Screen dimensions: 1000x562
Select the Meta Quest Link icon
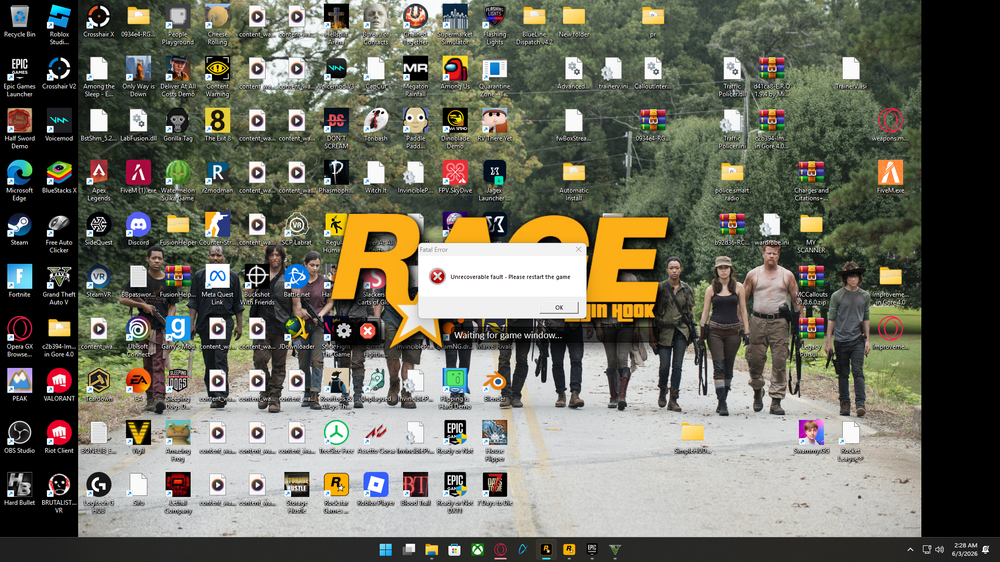217,285
